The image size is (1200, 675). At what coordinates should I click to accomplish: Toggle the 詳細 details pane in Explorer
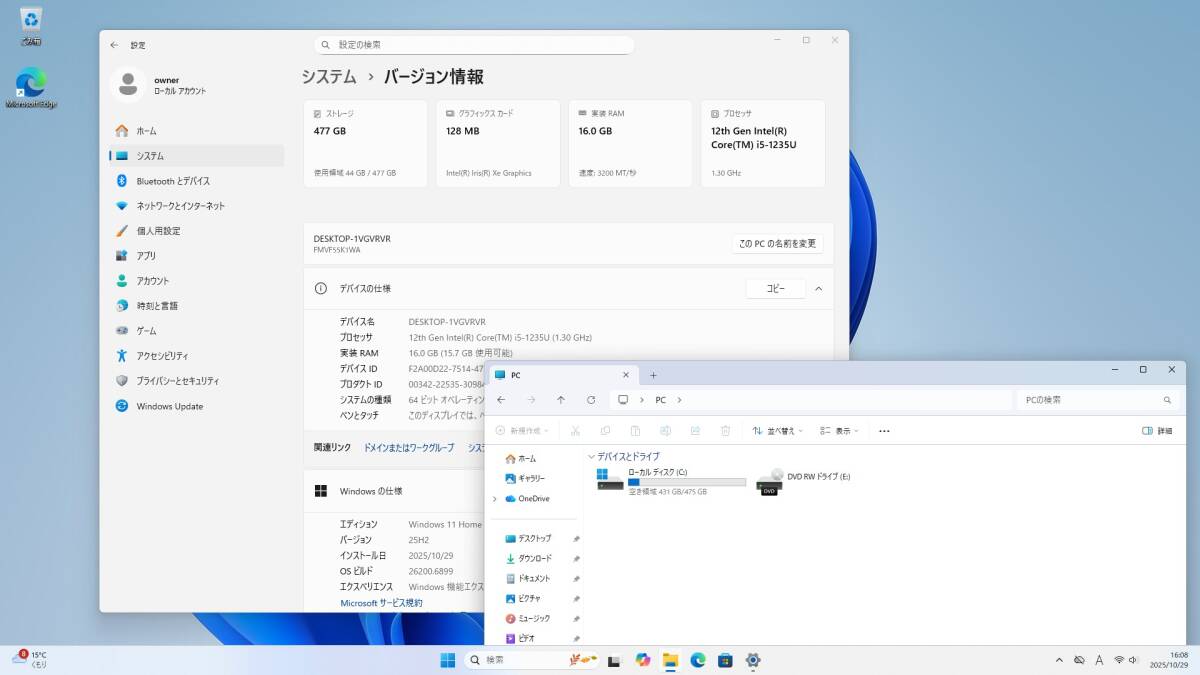[x=1158, y=430]
